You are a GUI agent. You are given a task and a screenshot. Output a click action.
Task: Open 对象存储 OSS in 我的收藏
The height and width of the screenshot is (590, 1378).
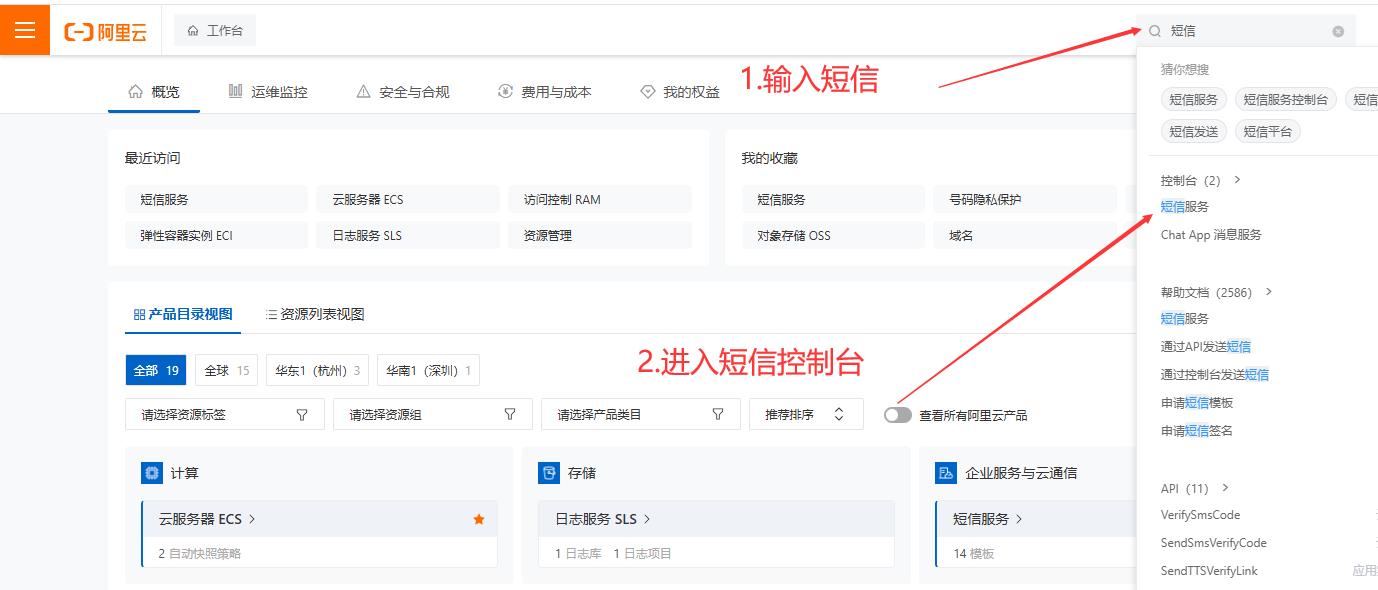coord(833,235)
